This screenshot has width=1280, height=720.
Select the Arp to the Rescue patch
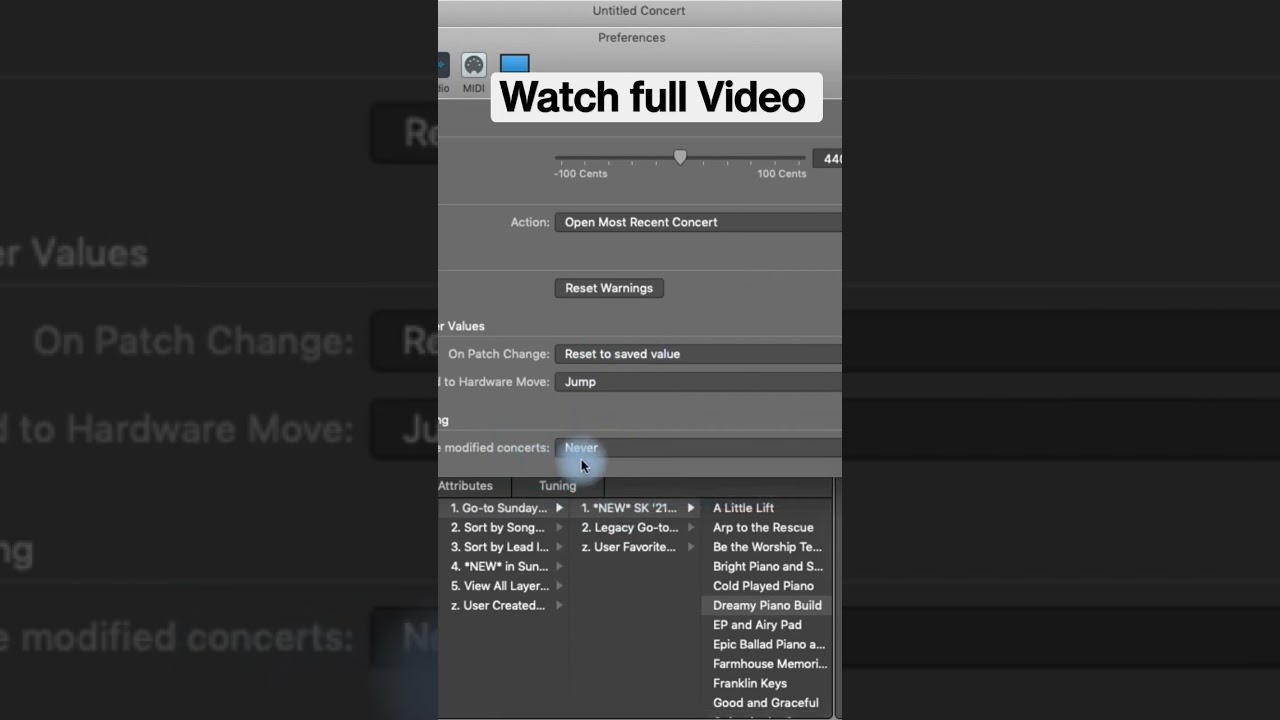763,528
